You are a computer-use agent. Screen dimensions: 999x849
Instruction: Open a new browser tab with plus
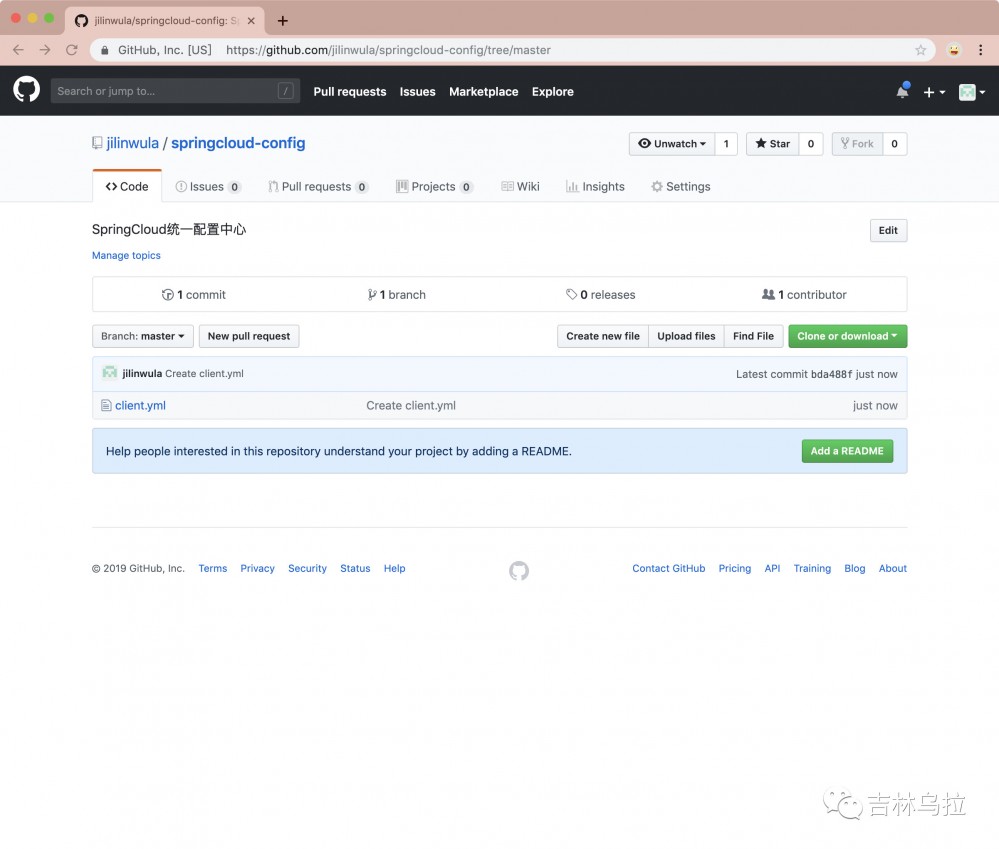[x=283, y=20]
